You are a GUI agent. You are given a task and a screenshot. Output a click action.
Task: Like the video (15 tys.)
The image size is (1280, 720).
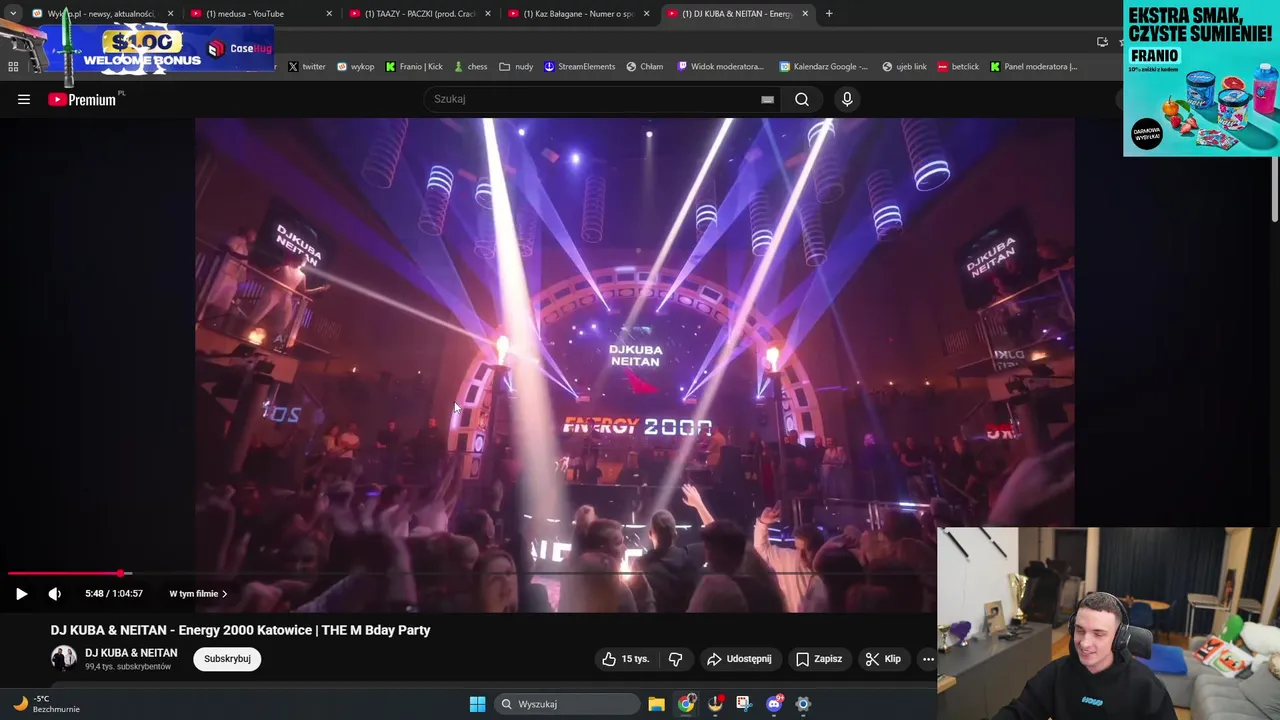point(626,659)
